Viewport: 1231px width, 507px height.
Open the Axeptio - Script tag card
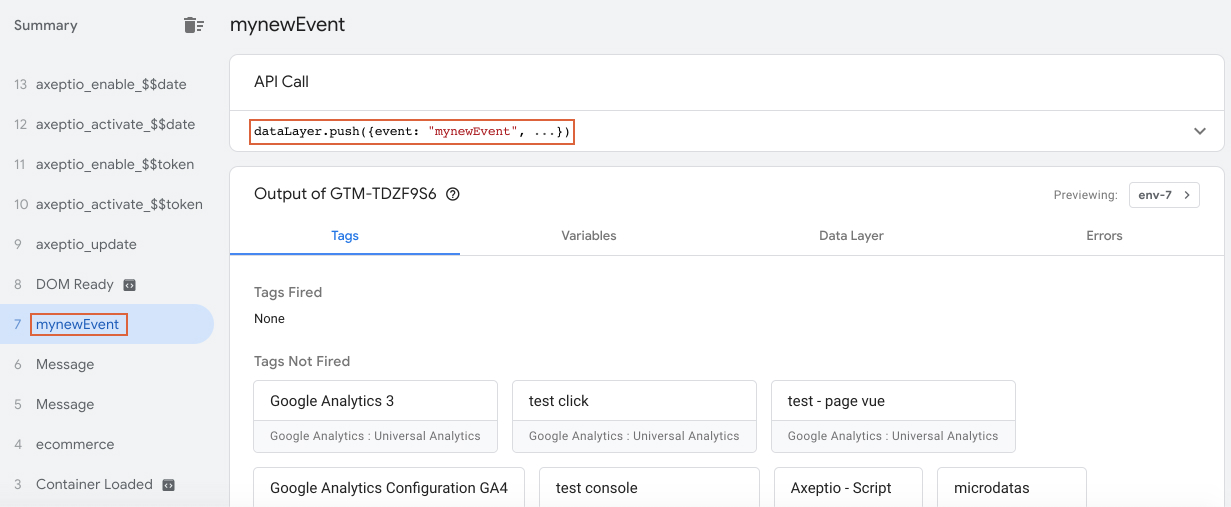click(847, 488)
